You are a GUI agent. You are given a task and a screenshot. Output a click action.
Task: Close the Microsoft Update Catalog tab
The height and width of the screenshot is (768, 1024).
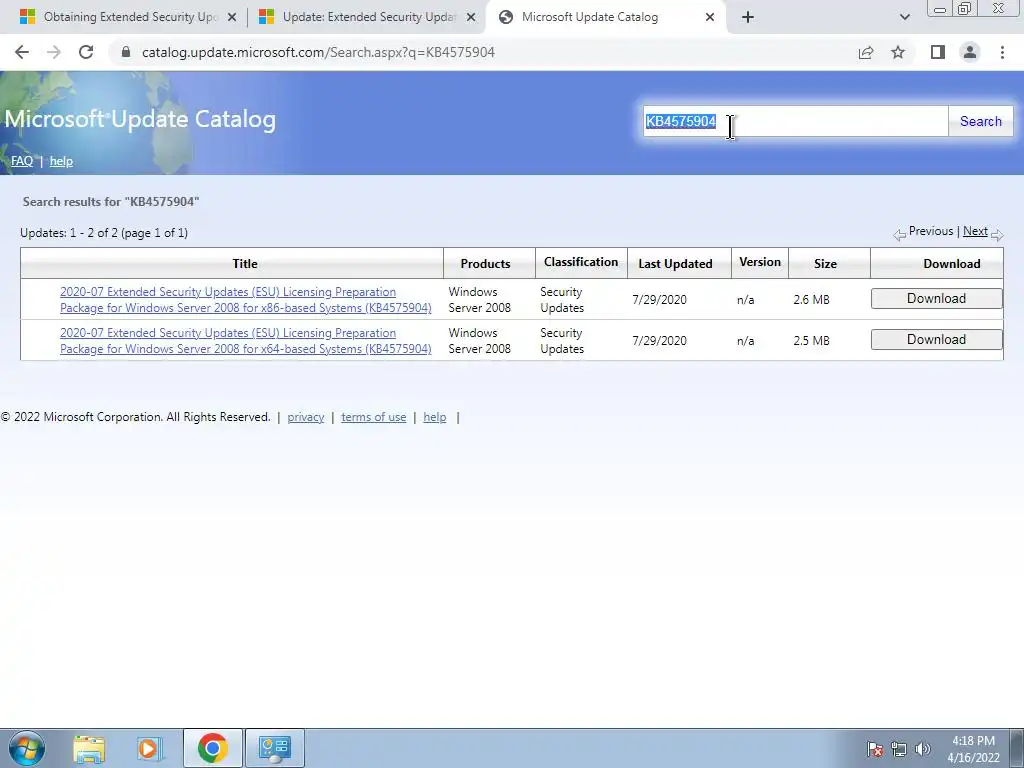click(x=710, y=18)
